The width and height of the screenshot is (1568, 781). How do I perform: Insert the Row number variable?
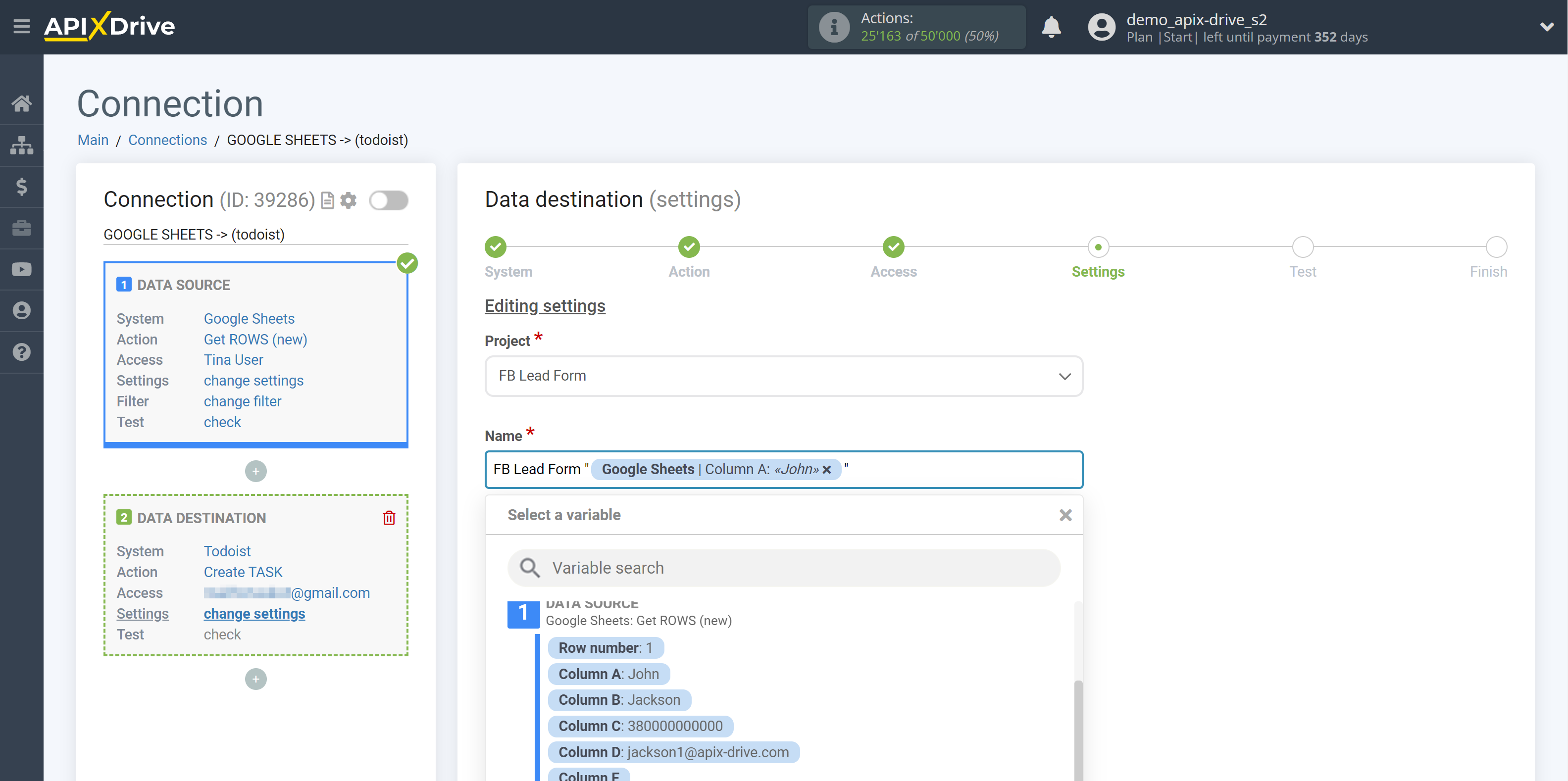pyautogui.click(x=606, y=648)
